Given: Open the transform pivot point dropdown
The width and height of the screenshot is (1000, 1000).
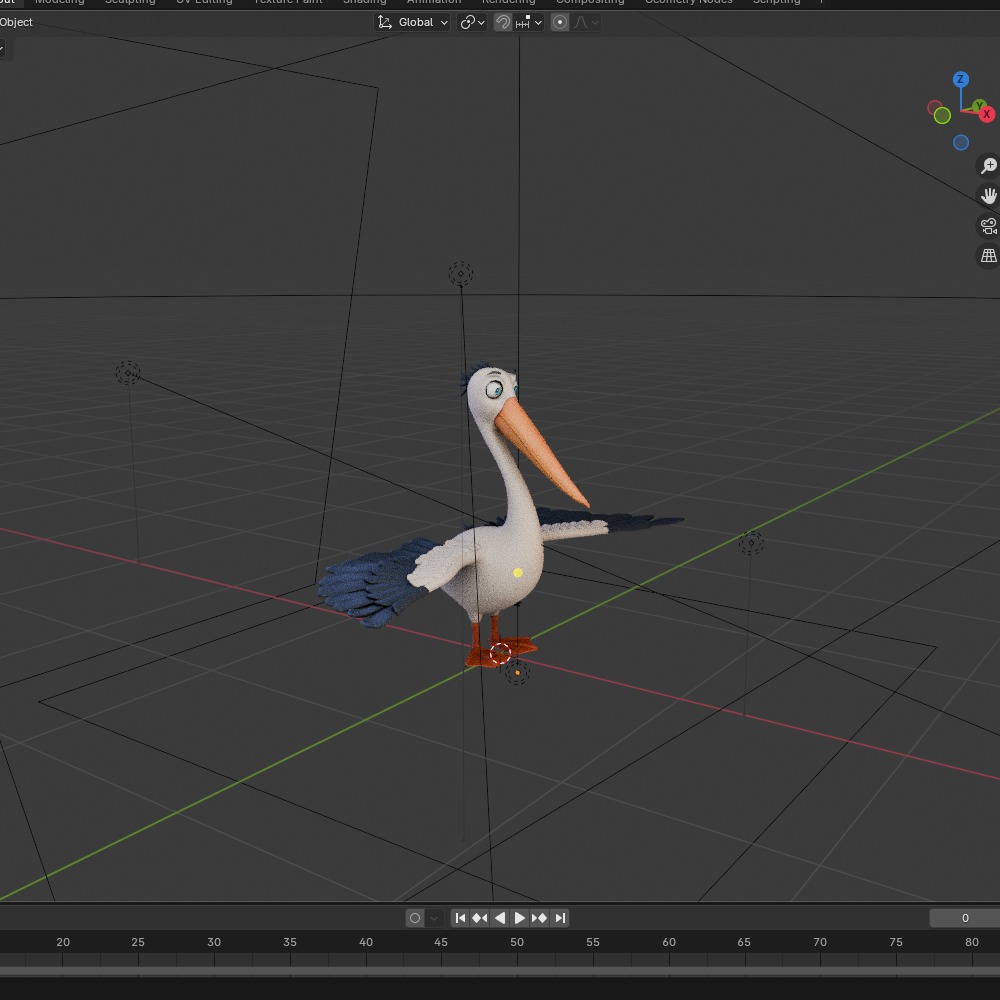Looking at the screenshot, I should (x=472, y=22).
